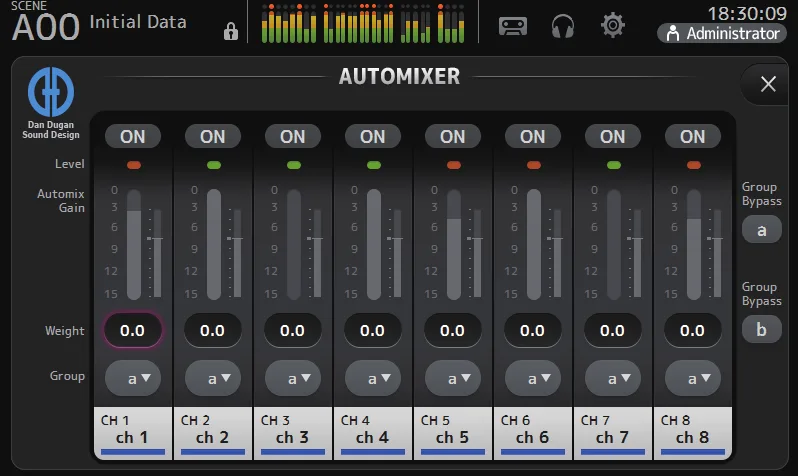Select the CH 4 channel name tab

pyautogui.click(x=373, y=433)
